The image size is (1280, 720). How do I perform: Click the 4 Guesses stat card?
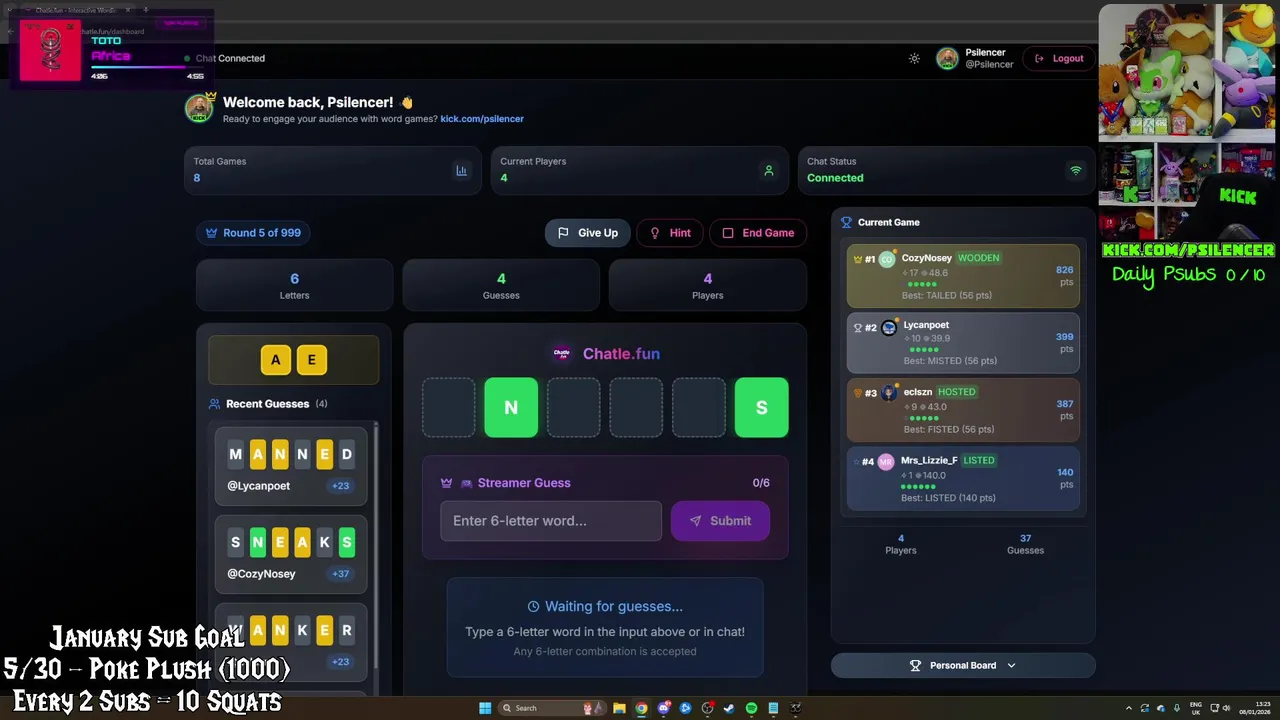pyautogui.click(x=501, y=285)
